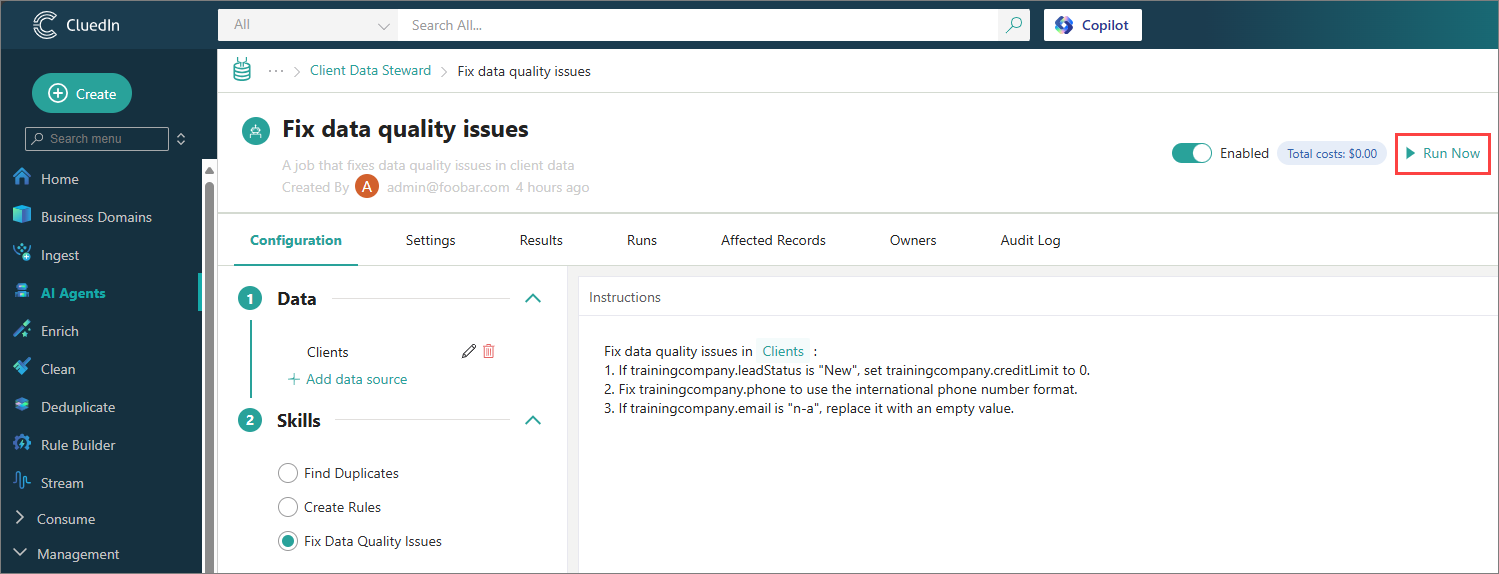Click the Run Now button

pos(1442,154)
